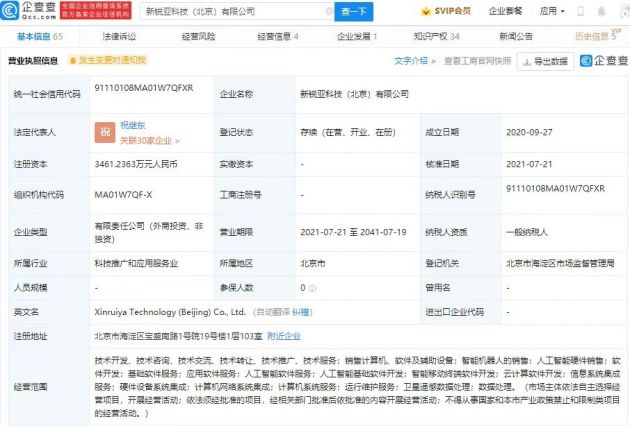
Task: Select company name 新锐亚科技（北京）有限公司 in table
Action: pyautogui.click(x=355, y=94)
